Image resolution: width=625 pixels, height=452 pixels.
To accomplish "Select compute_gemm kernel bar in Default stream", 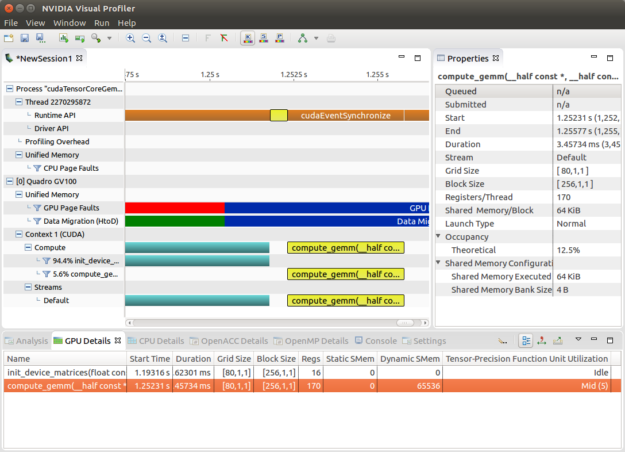I will tap(346, 301).
